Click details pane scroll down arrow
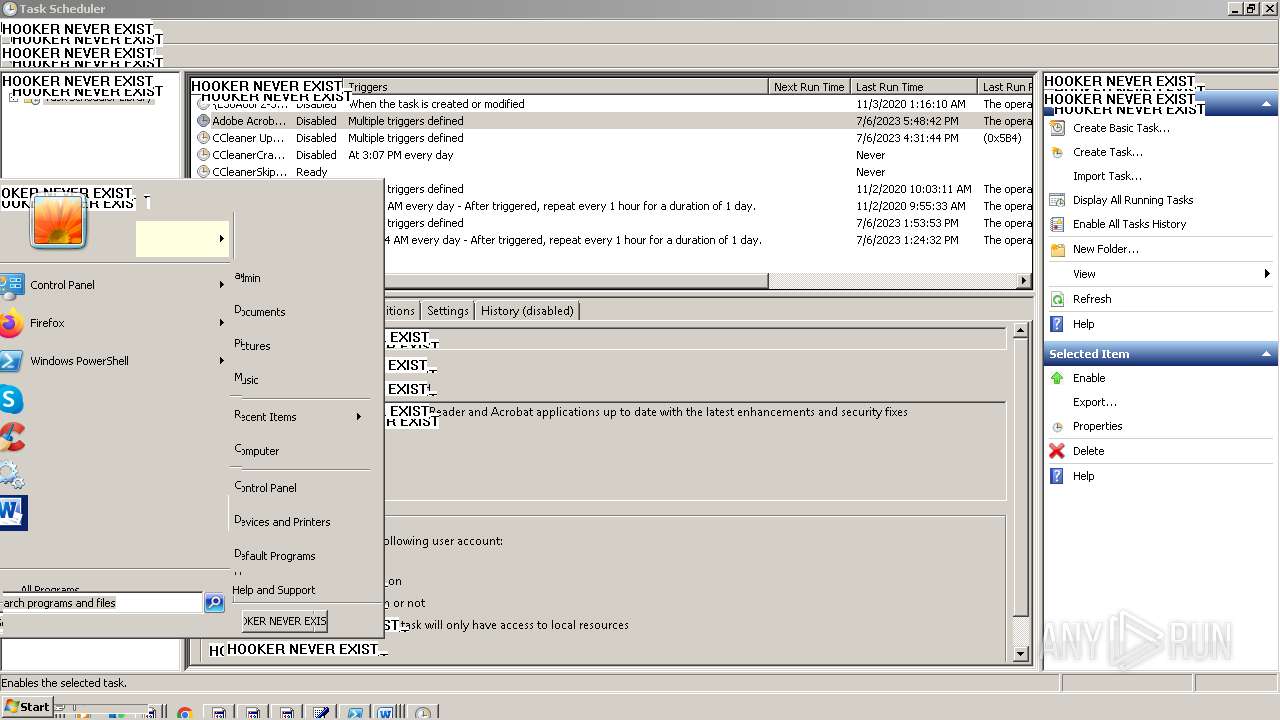This screenshot has height=720, width=1280. pyautogui.click(x=1020, y=654)
